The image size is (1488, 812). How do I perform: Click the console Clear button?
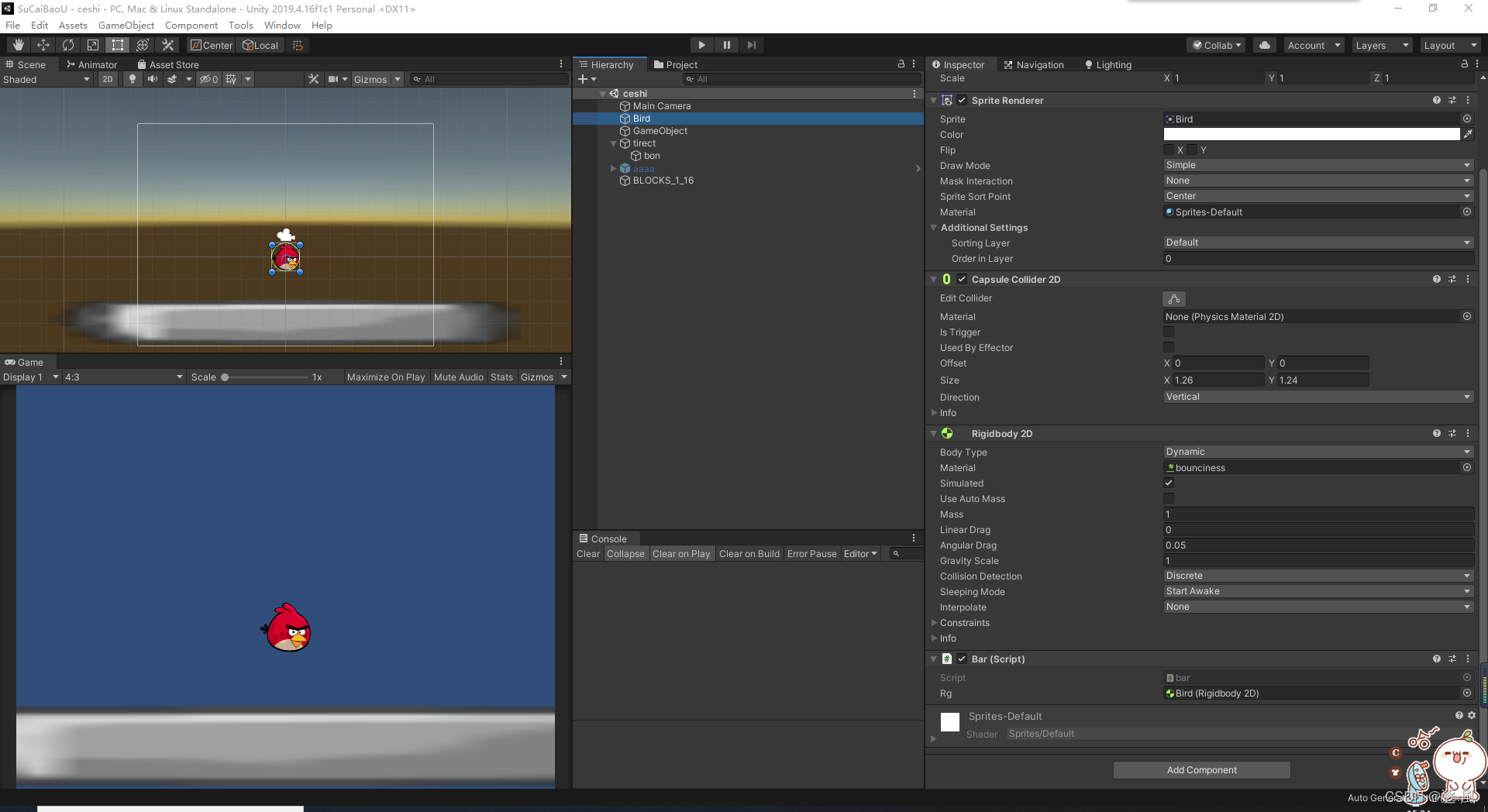(x=587, y=553)
